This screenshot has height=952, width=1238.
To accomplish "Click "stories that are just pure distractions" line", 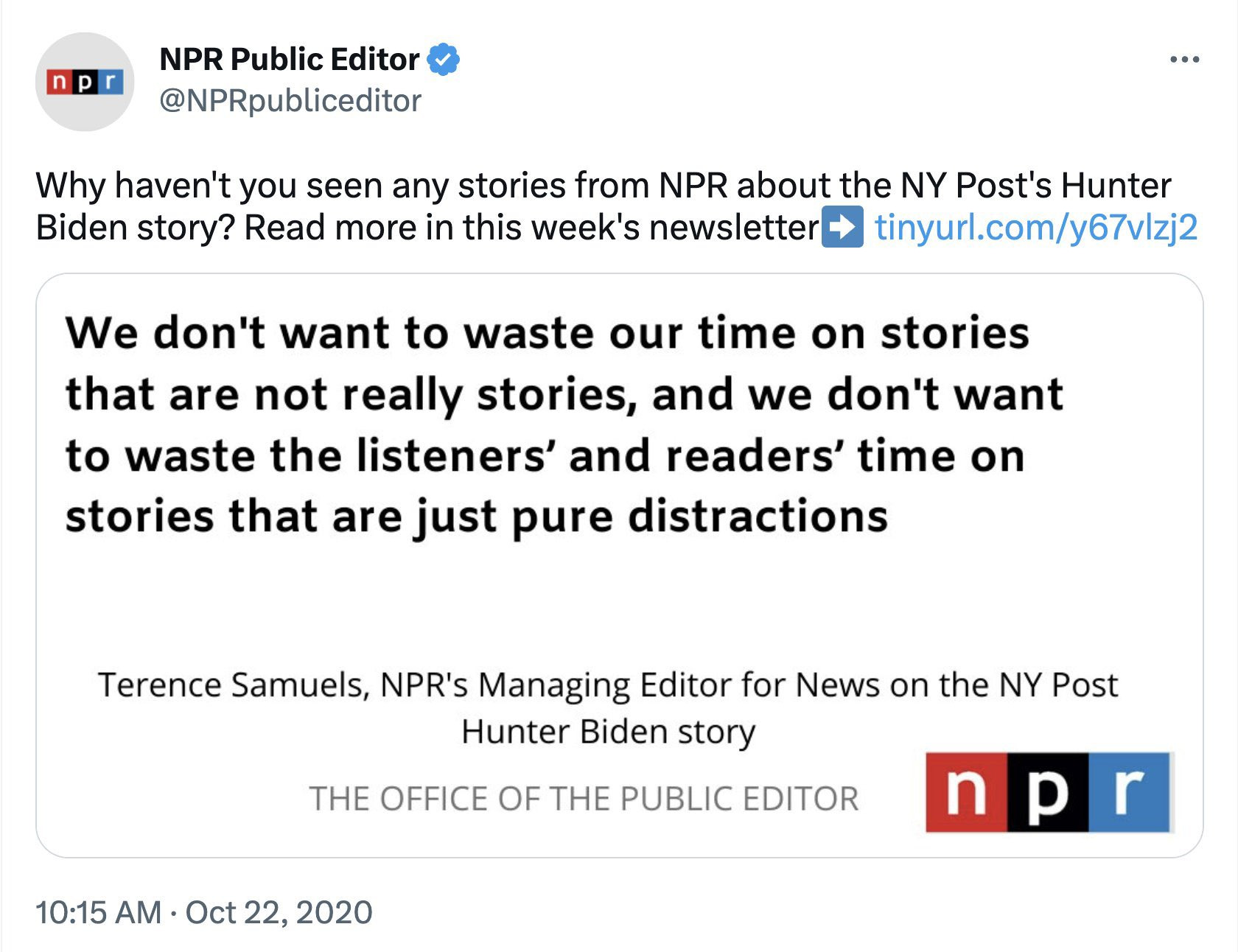I will point(476,516).
